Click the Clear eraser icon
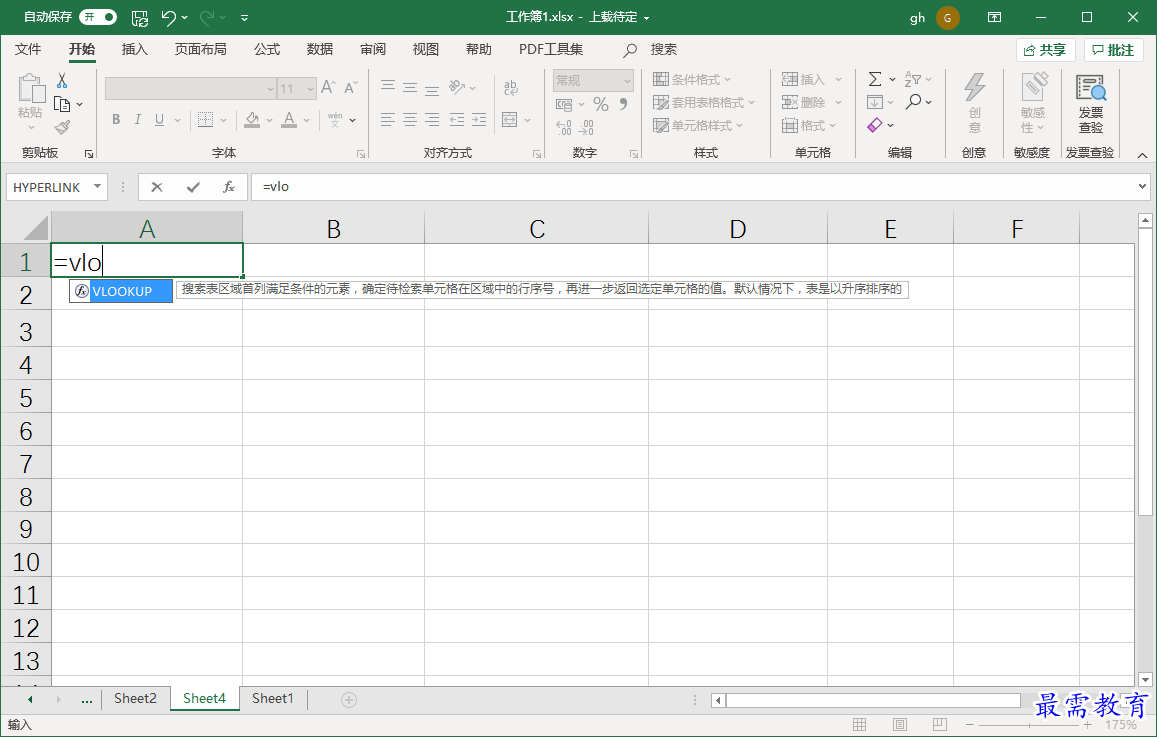Image resolution: width=1157 pixels, height=737 pixels. [875, 125]
